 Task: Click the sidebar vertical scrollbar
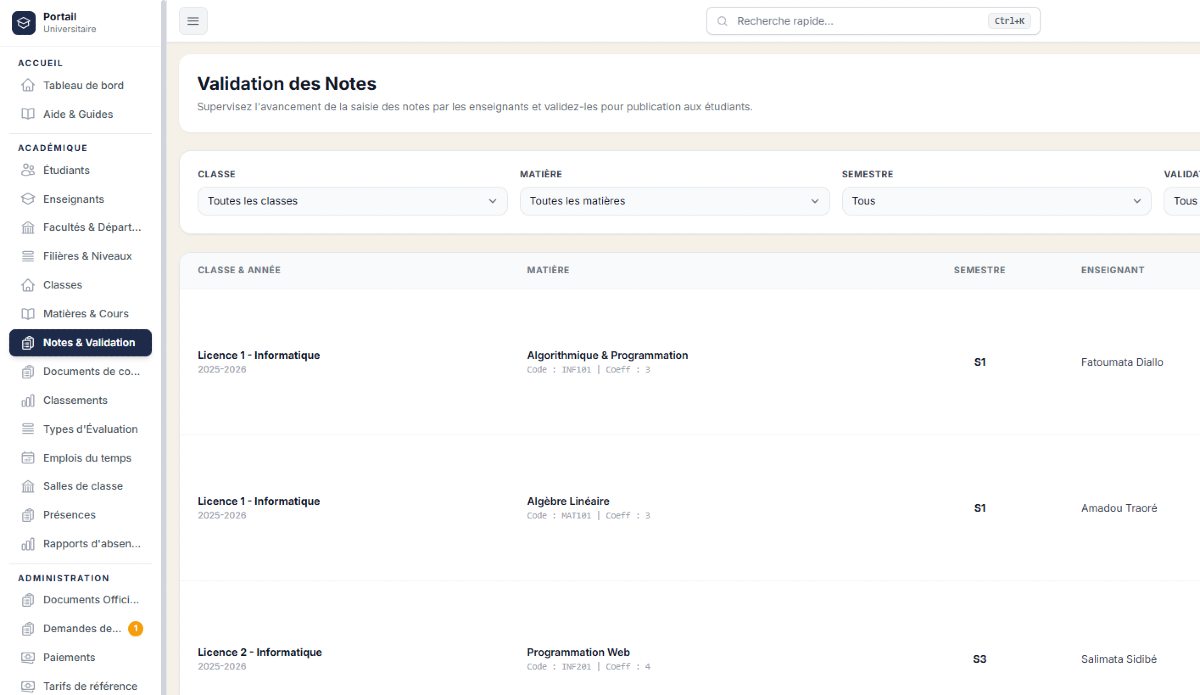pyautogui.click(x=163, y=347)
